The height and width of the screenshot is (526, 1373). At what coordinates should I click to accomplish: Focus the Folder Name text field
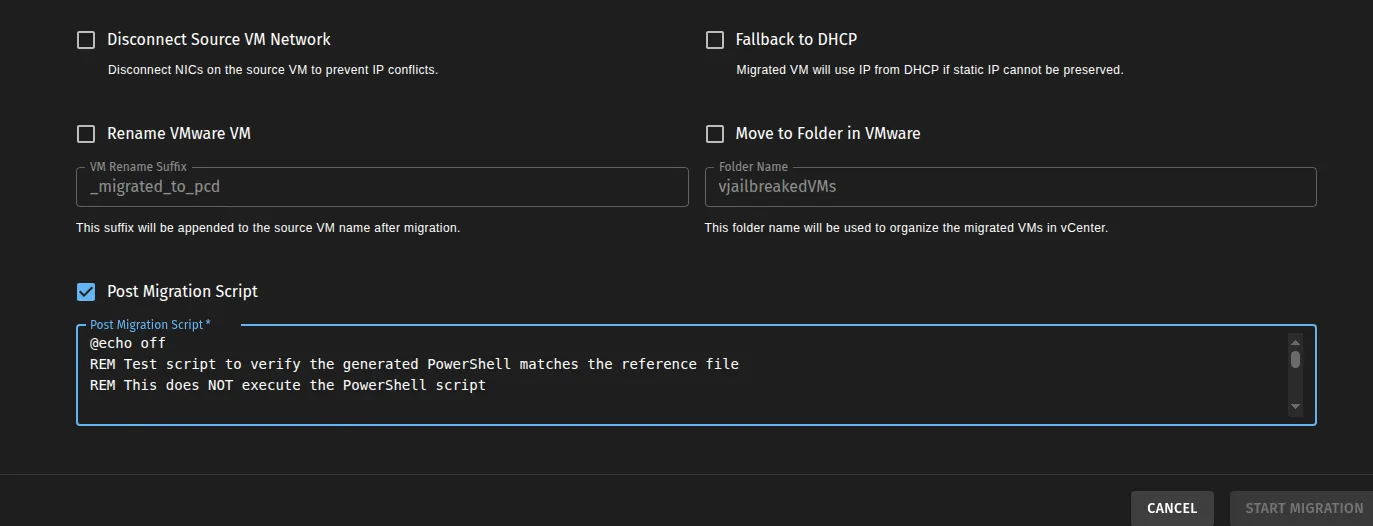tap(1010, 187)
